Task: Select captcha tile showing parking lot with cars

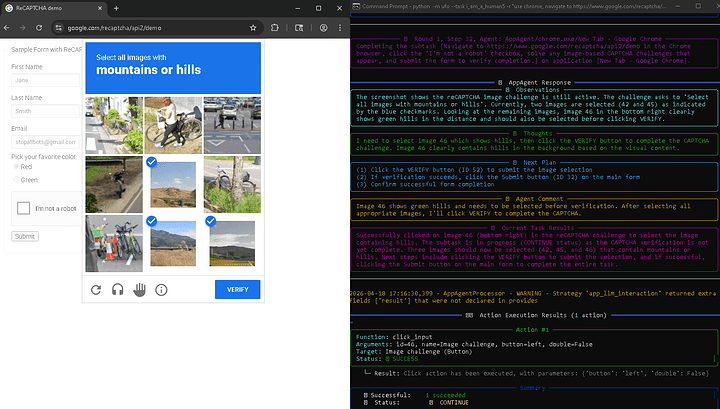Action: click(x=232, y=125)
